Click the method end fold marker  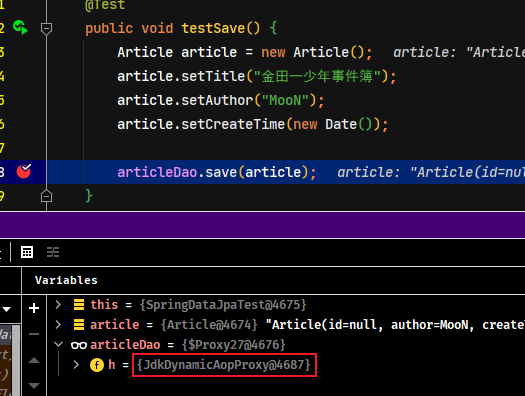[46, 196]
